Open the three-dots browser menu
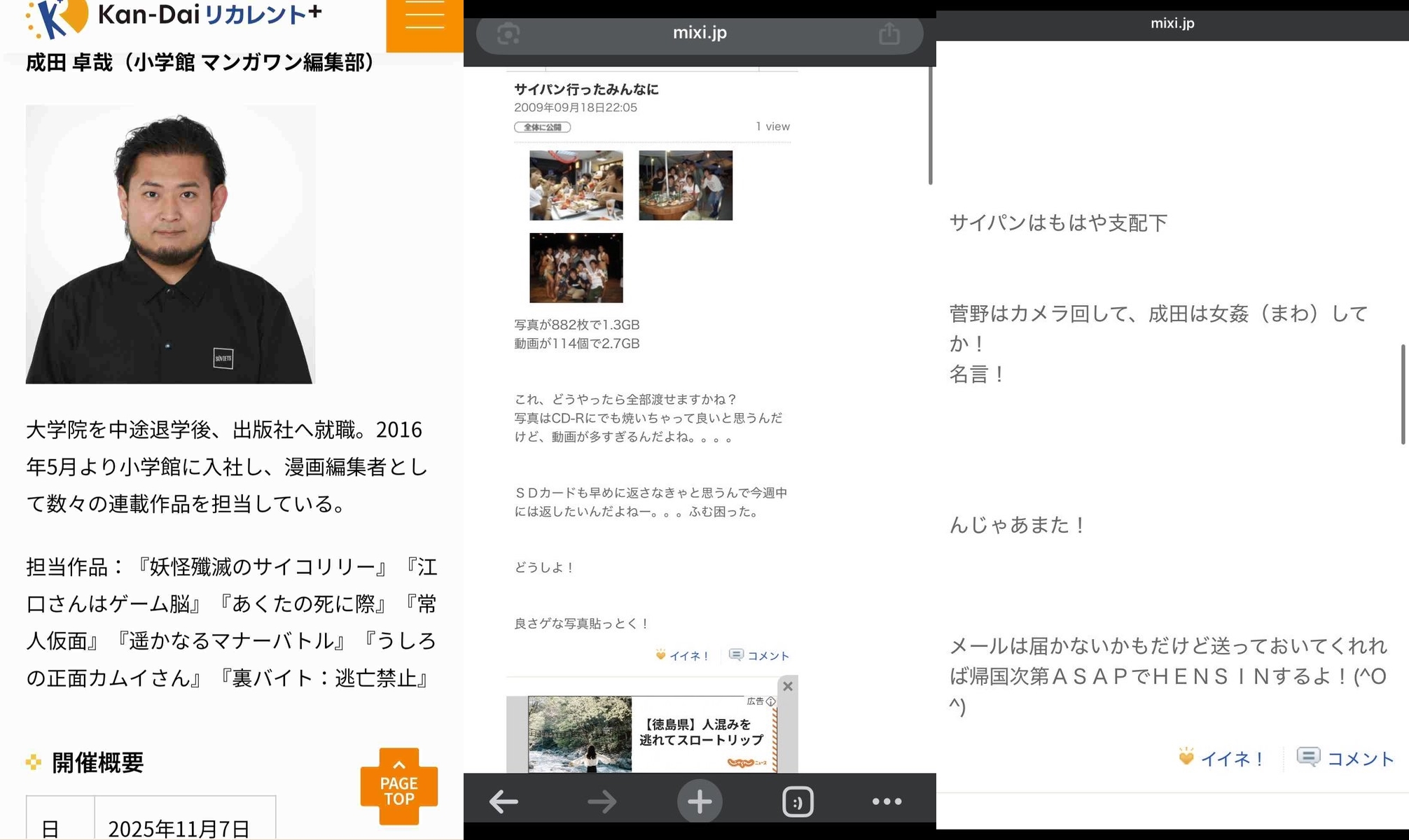 887,801
